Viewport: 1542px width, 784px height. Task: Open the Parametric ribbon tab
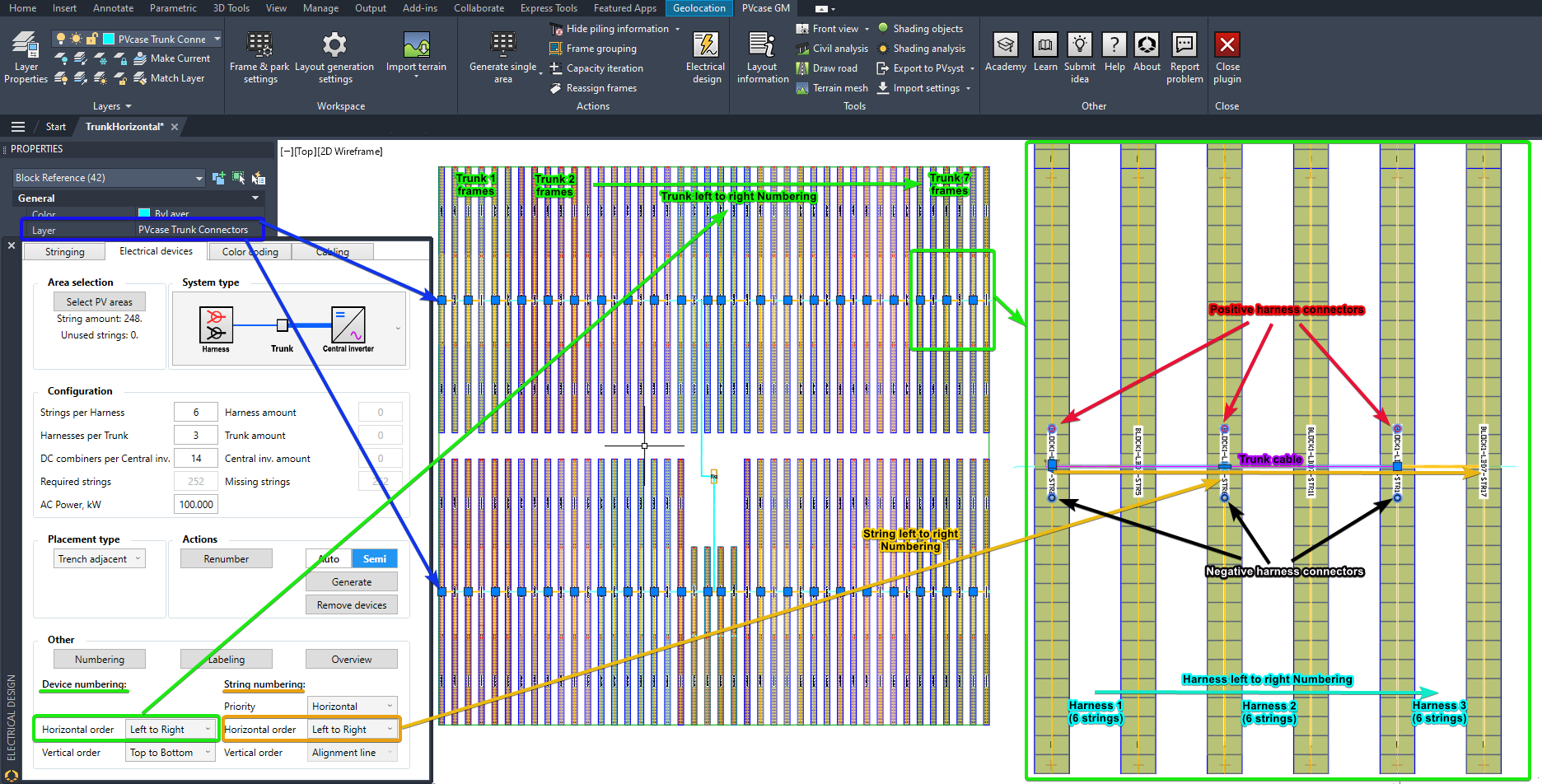[173, 8]
